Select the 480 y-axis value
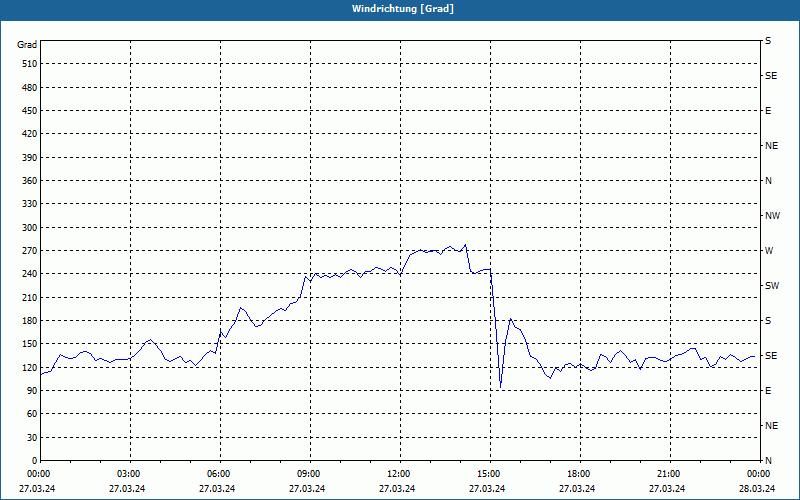 coord(30,88)
